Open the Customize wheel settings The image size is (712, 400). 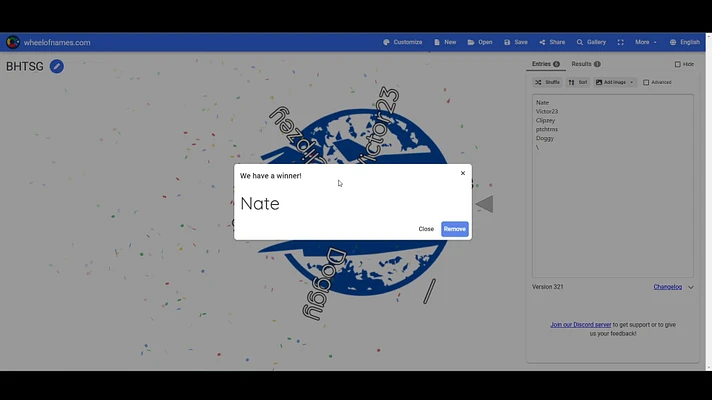click(x=403, y=42)
